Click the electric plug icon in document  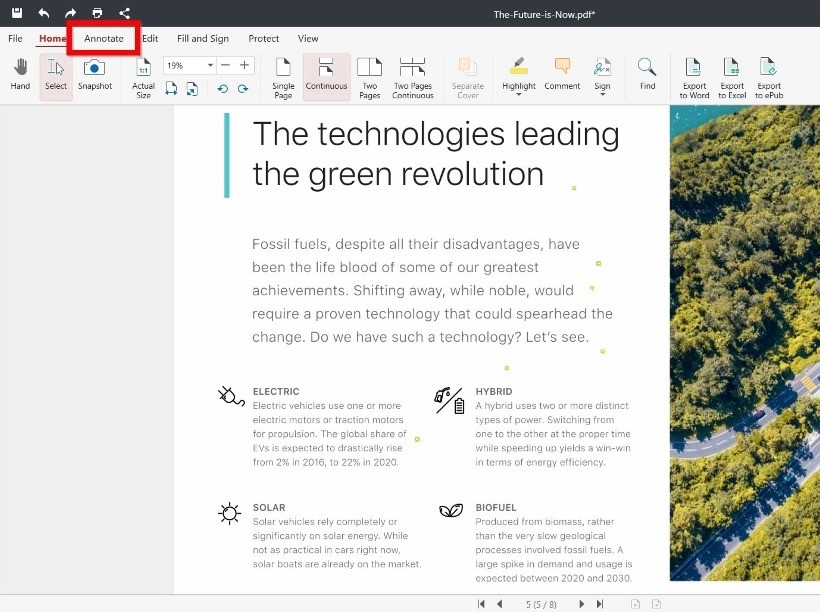[x=231, y=396]
